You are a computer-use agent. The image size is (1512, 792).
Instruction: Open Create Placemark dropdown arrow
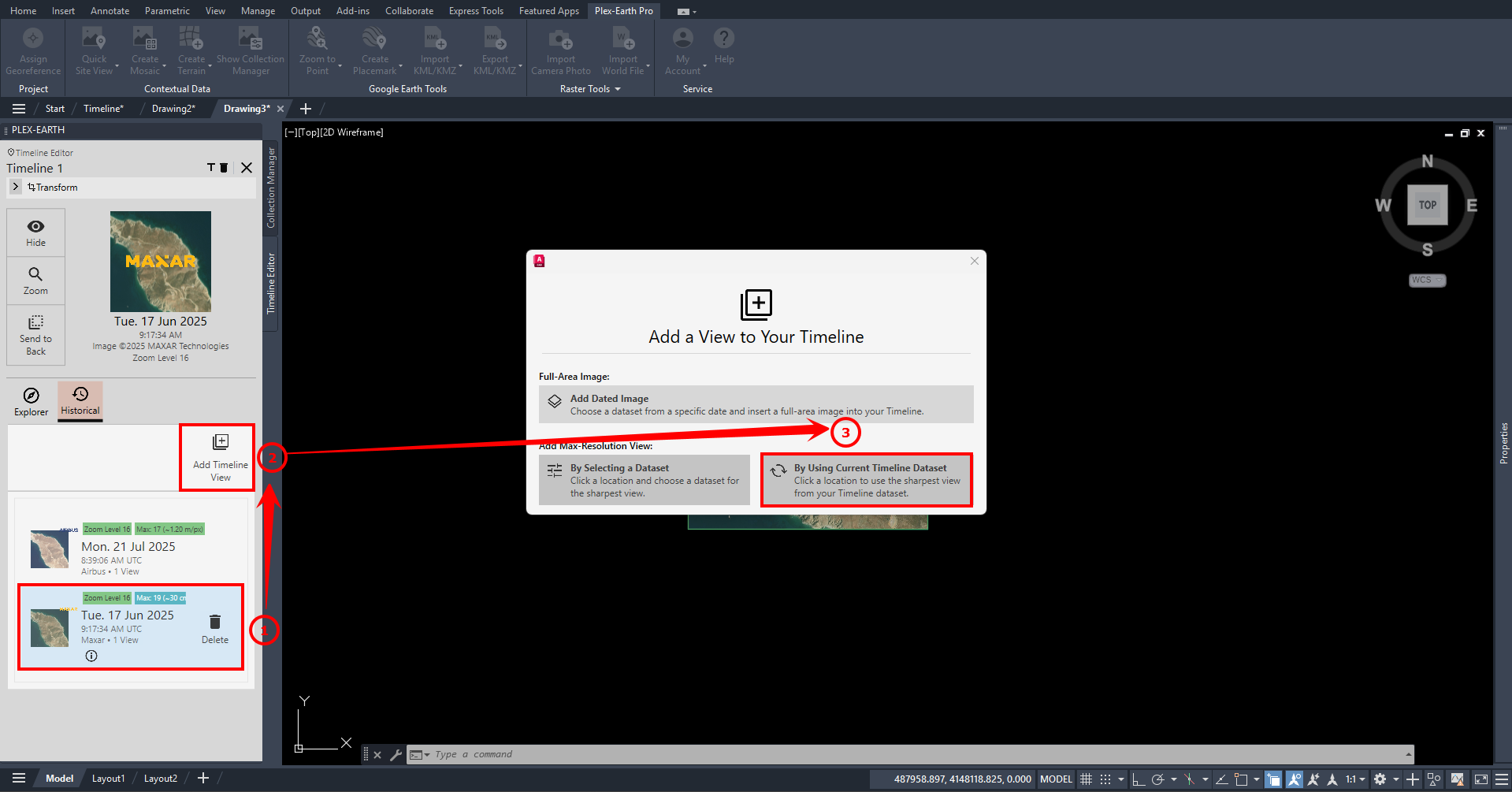(400, 65)
